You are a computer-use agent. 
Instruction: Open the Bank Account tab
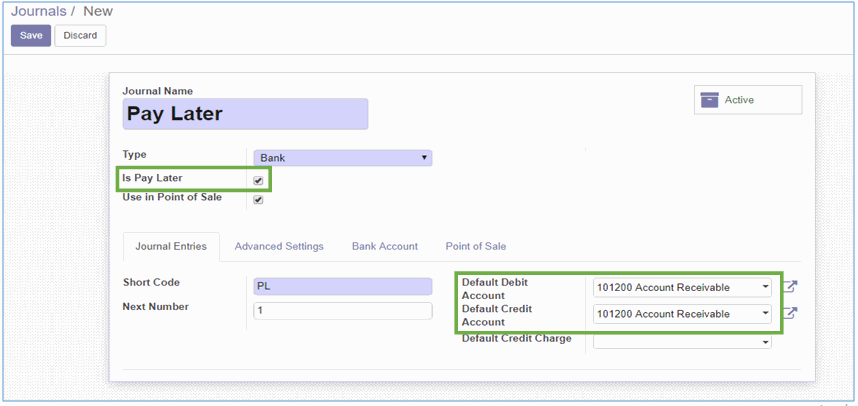click(384, 246)
